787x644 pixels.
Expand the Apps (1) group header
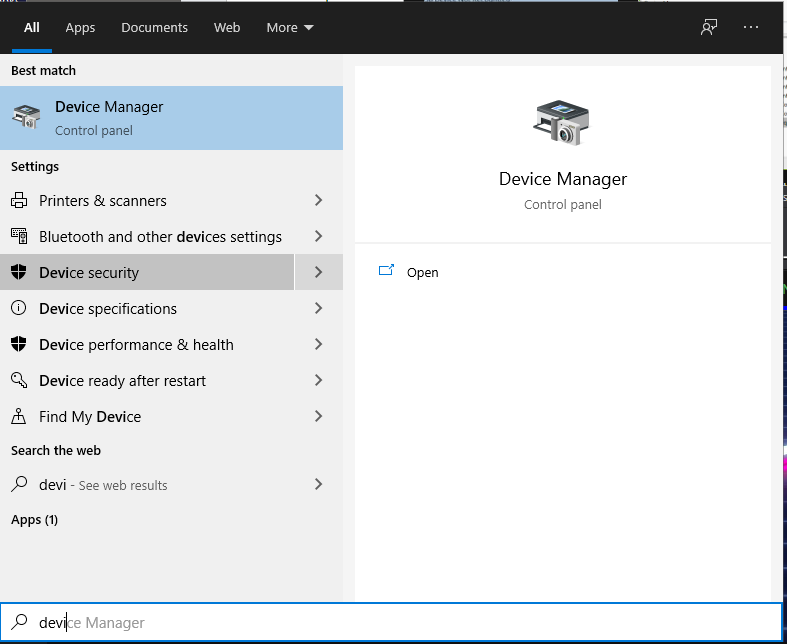35,520
